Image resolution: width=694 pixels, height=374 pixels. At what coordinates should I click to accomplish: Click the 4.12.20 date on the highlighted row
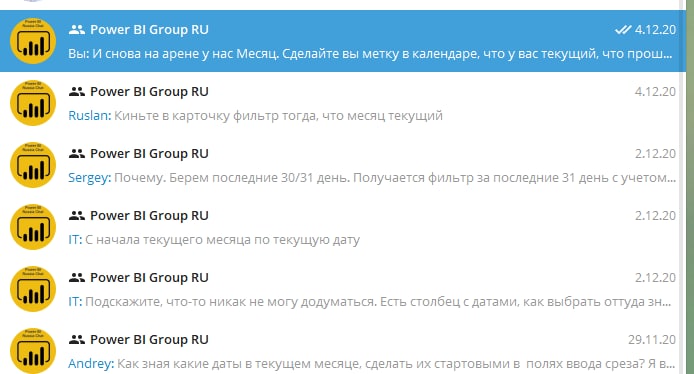point(655,30)
